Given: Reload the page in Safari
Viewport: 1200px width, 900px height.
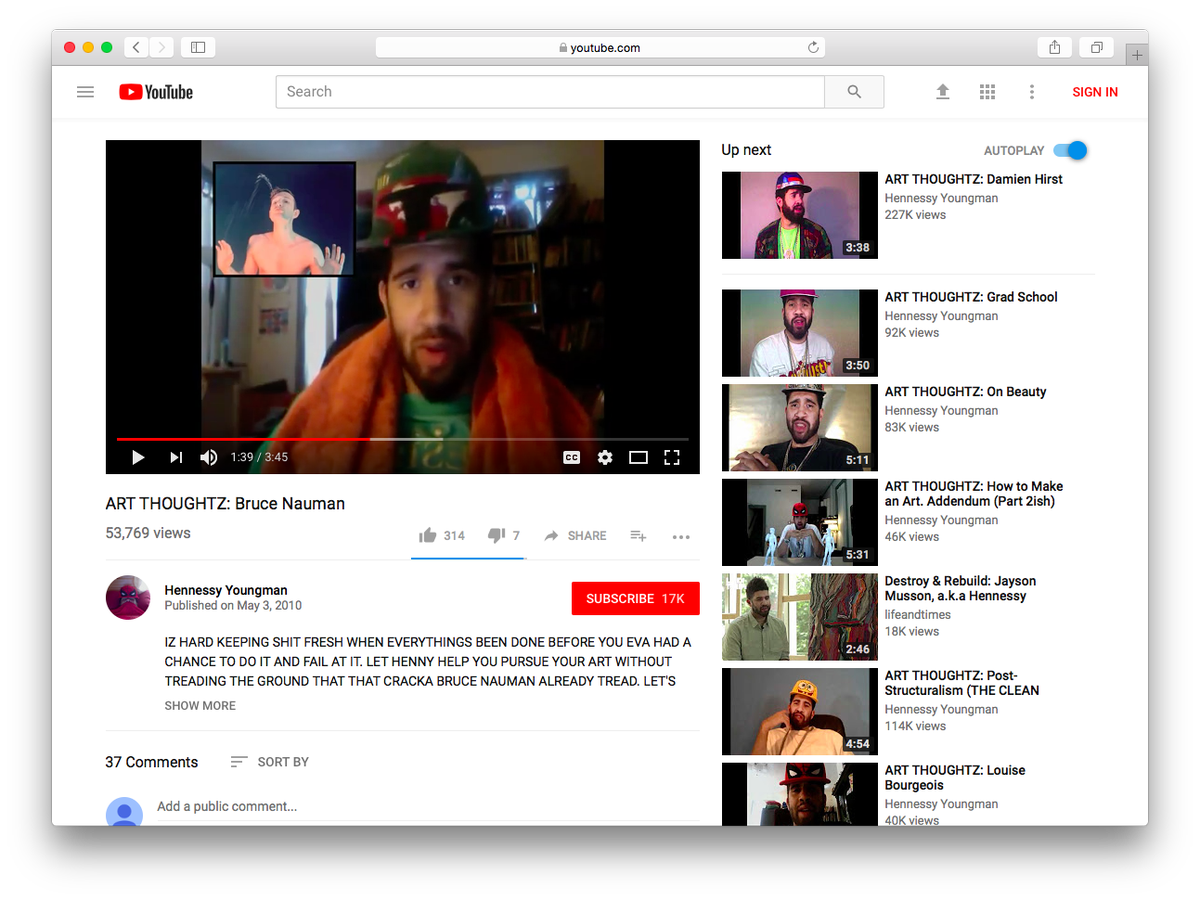Looking at the screenshot, I should pos(813,47).
